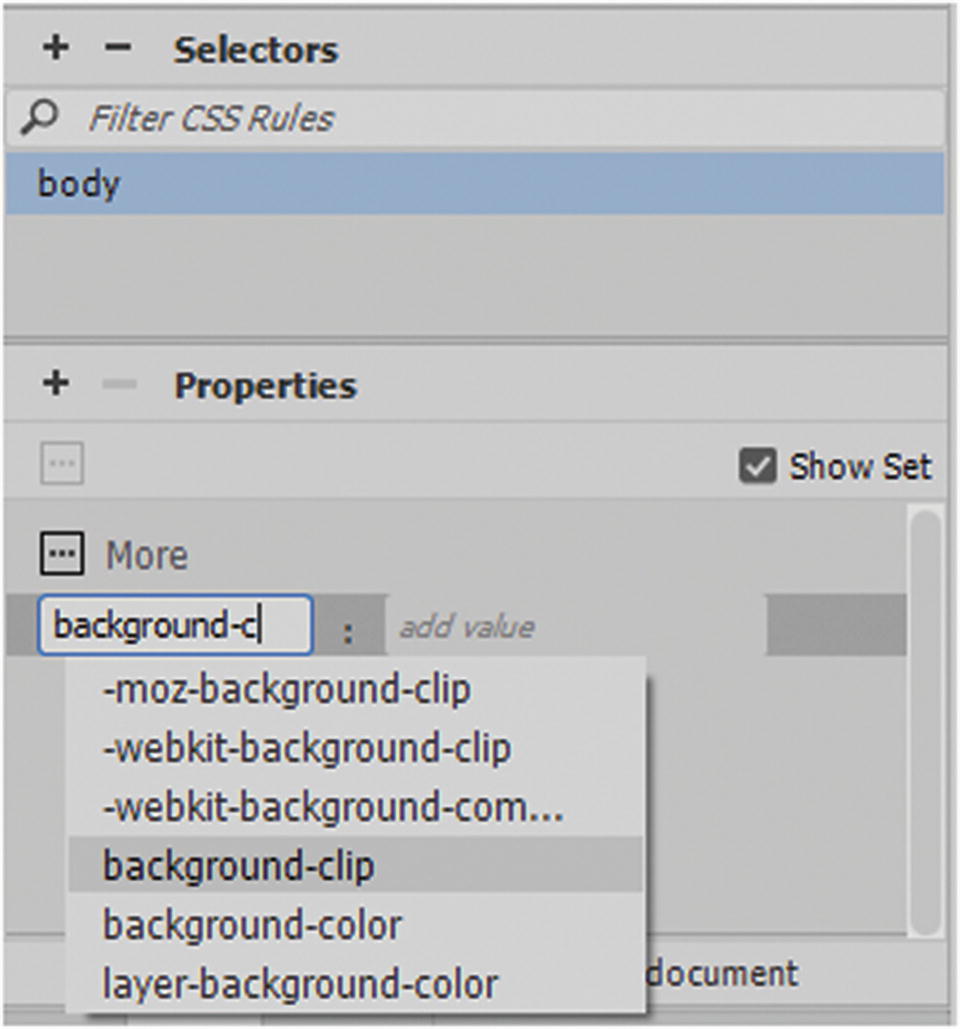The height and width of the screenshot is (1029, 960).
Task: Choose -webkit-background-clip from the autocomplete list
Action: 307,748
